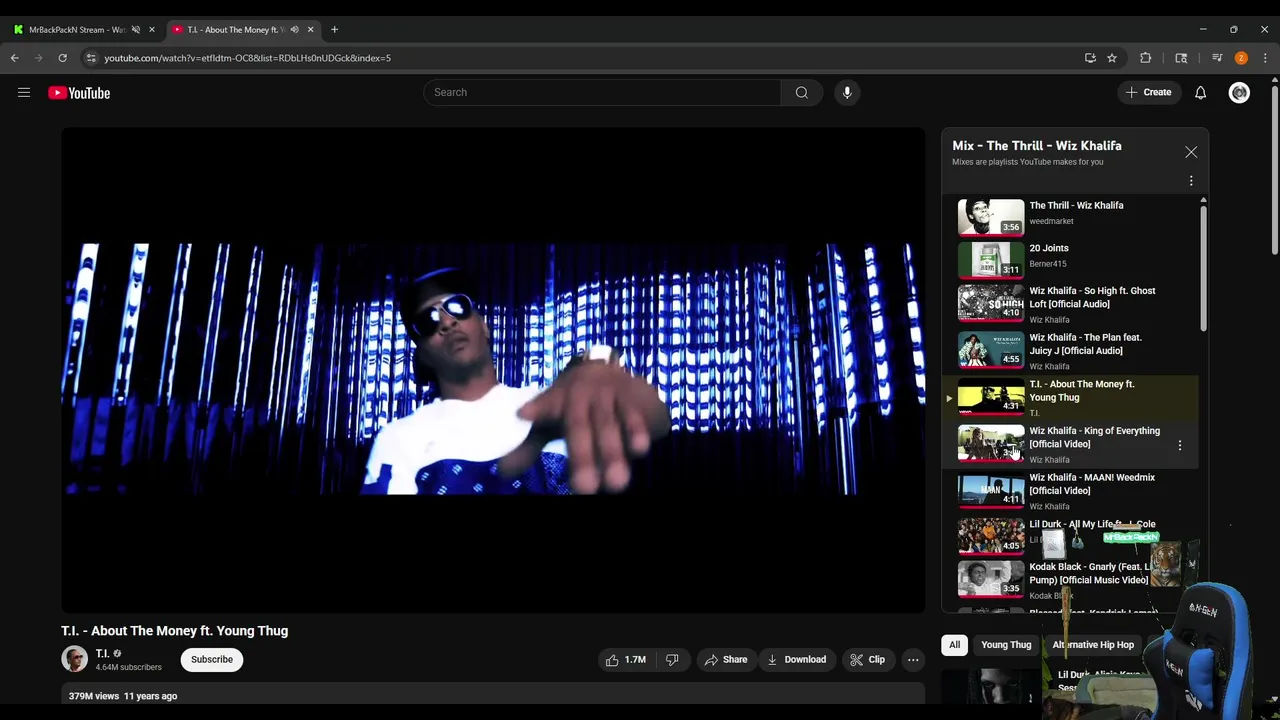Close the MrBackPackN Stream tab
Viewport: 1280px width, 720px height.
152,30
